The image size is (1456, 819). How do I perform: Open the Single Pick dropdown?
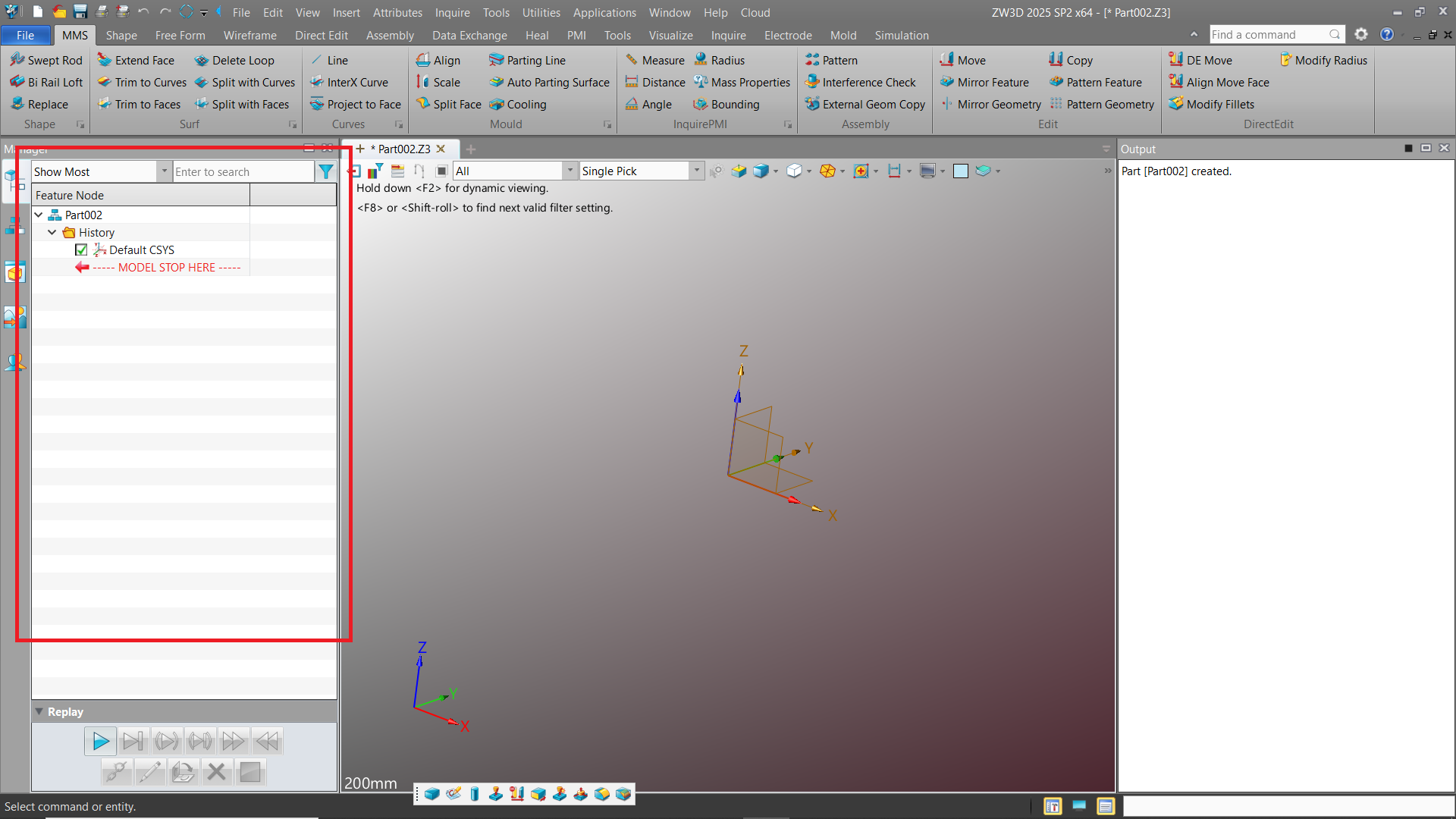[696, 171]
